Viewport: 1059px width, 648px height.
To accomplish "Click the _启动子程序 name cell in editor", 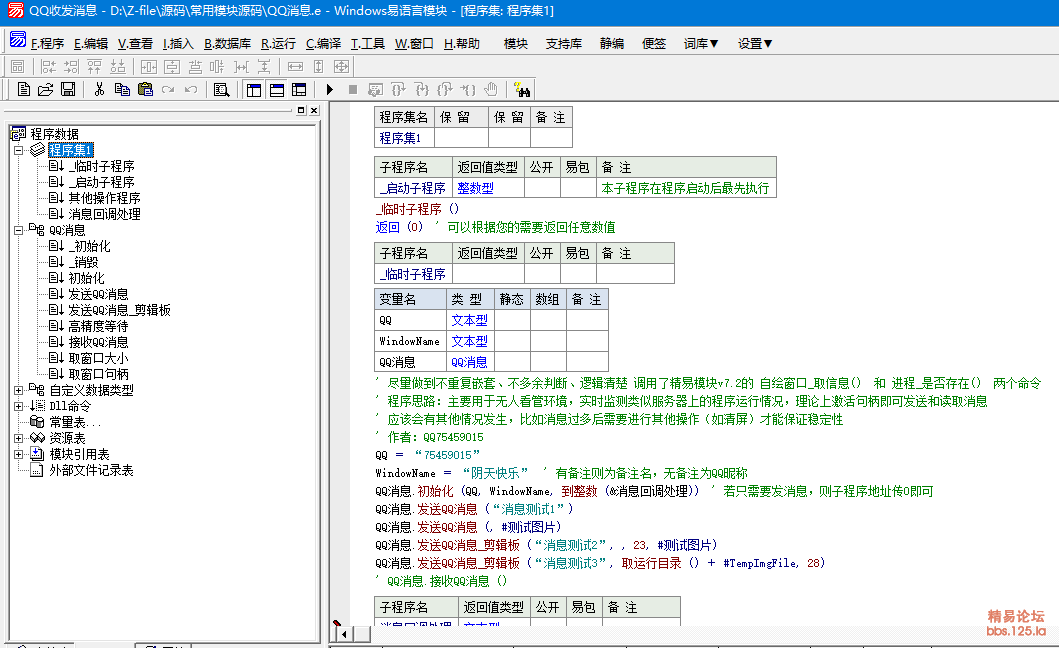I will (413, 188).
